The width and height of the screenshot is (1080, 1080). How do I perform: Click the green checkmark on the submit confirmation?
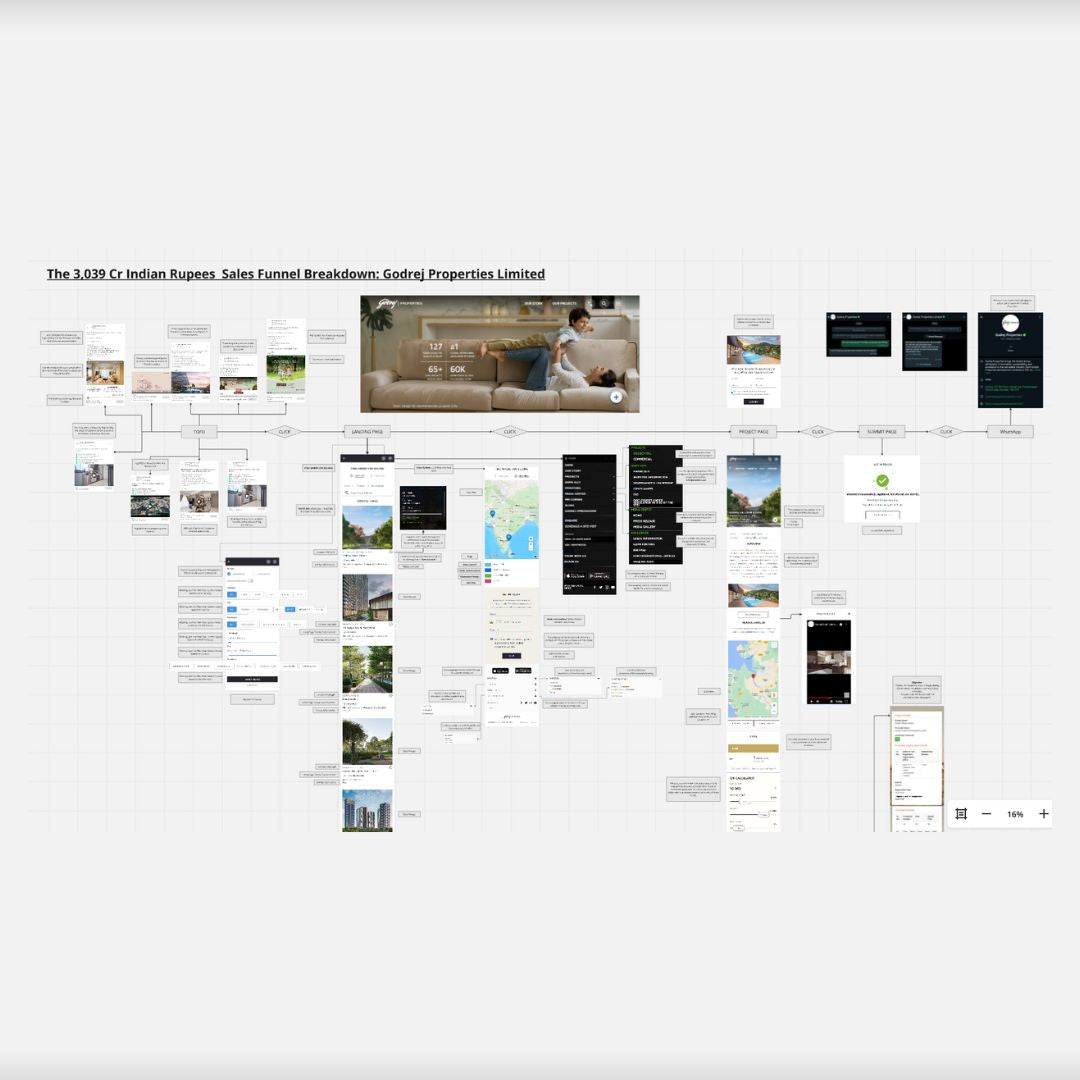coord(882,481)
